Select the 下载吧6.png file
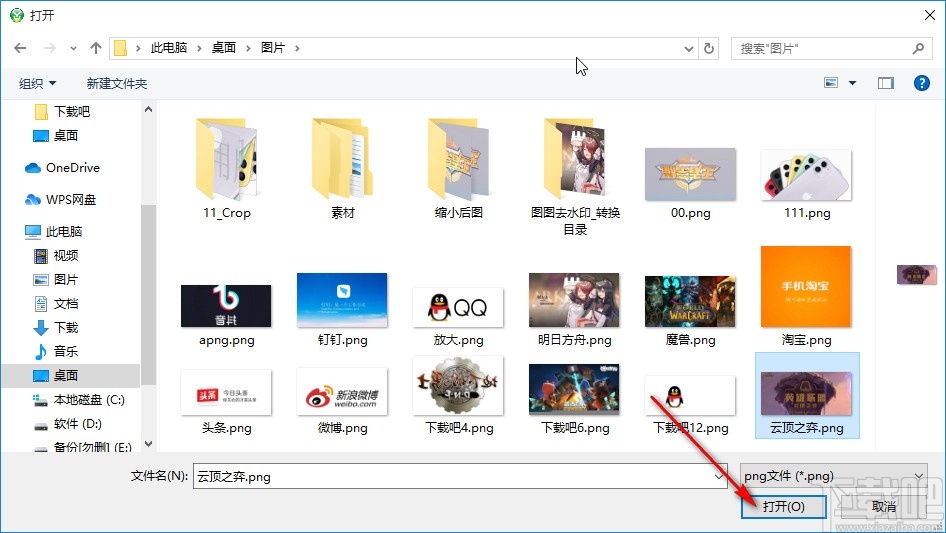Viewport: 946px width, 533px height. 574,399
